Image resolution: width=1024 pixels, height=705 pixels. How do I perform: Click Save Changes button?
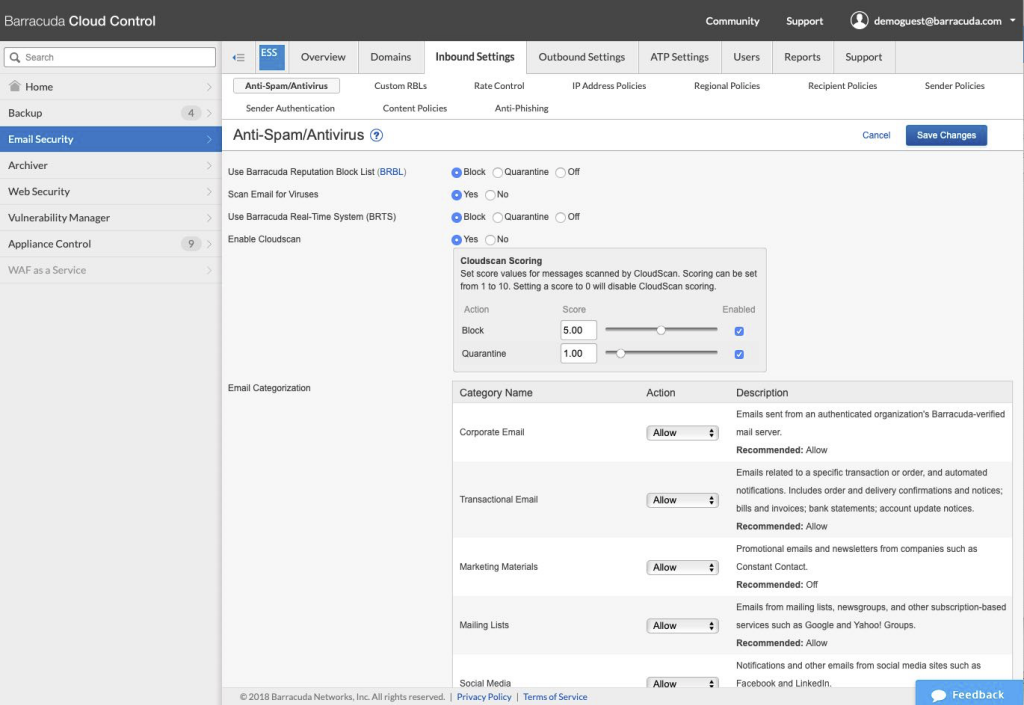[946, 135]
